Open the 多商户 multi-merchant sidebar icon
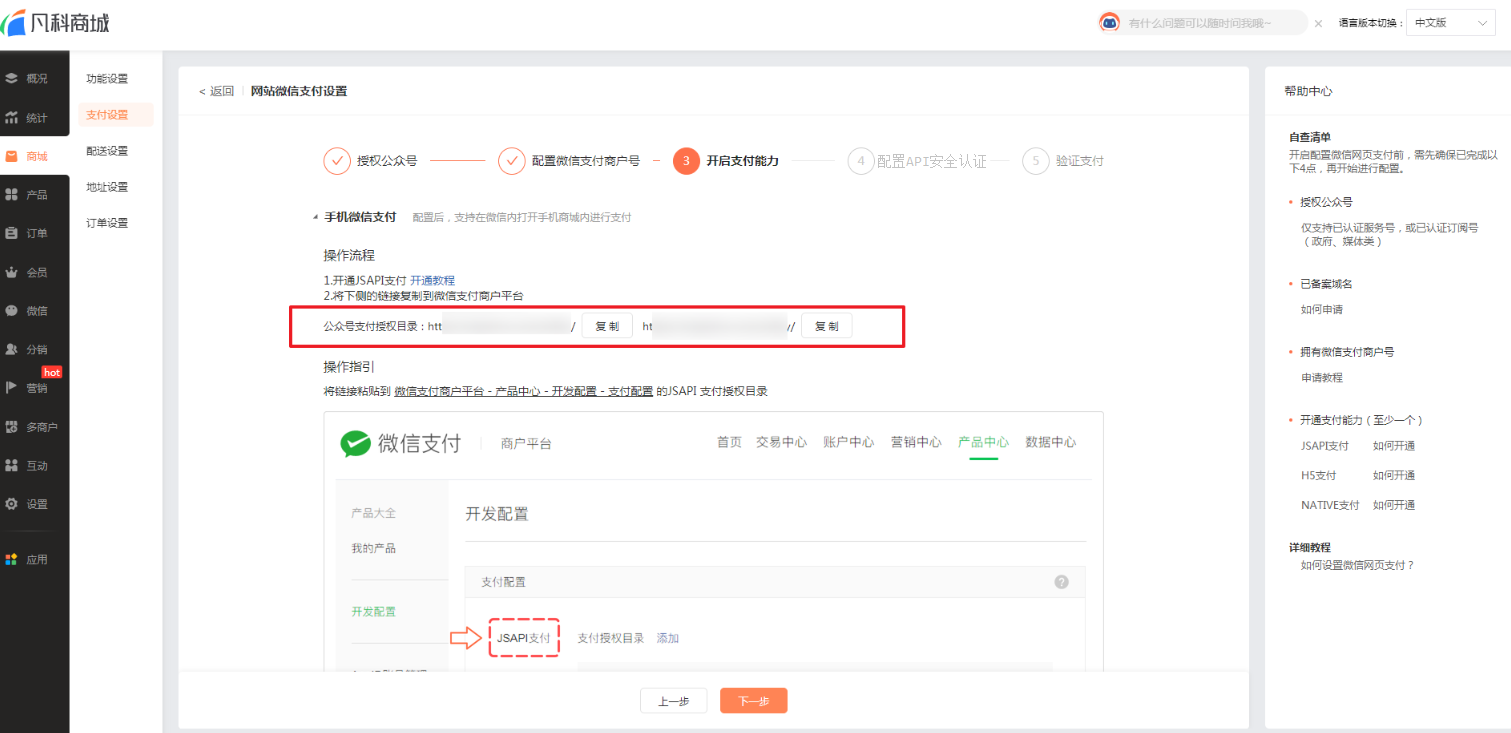Viewport: 1511px width, 733px height. point(12,427)
